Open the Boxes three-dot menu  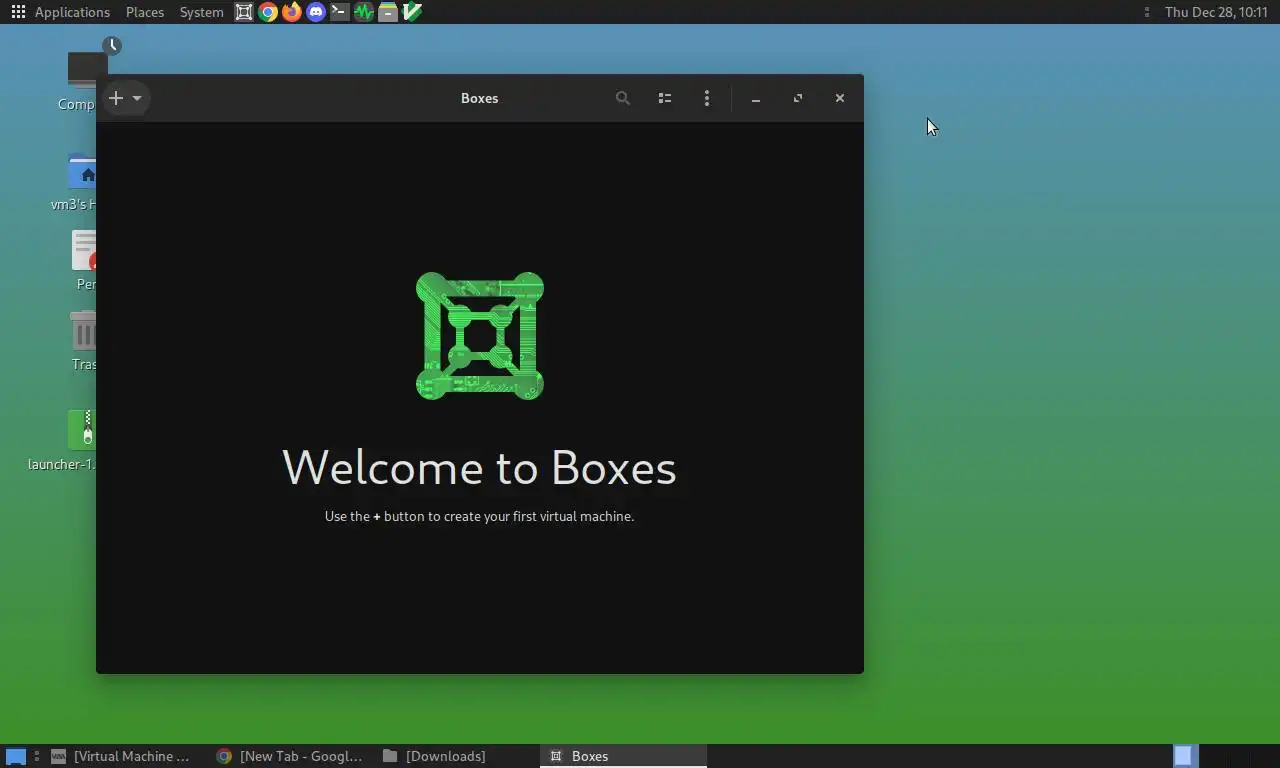pos(707,98)
